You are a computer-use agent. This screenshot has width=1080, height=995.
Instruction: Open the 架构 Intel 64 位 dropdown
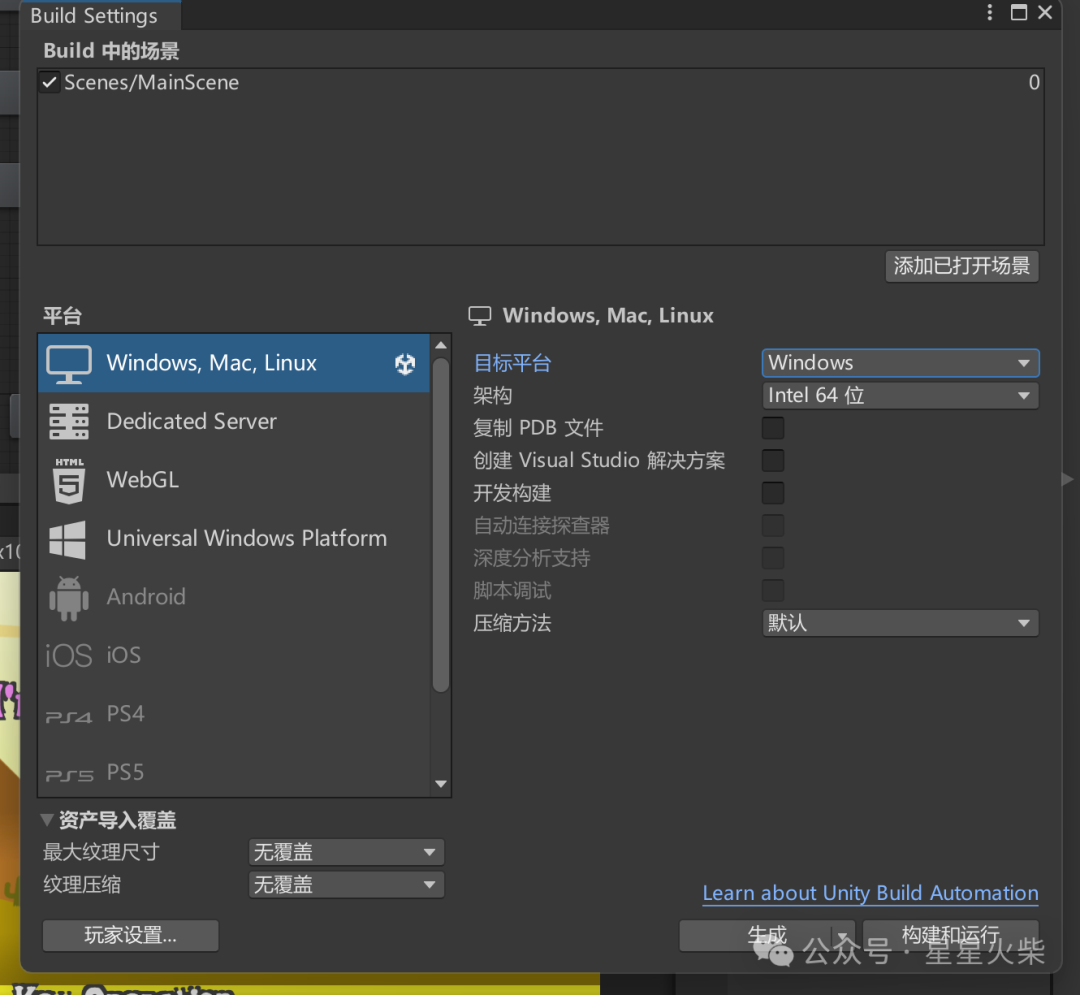[900, 395]
